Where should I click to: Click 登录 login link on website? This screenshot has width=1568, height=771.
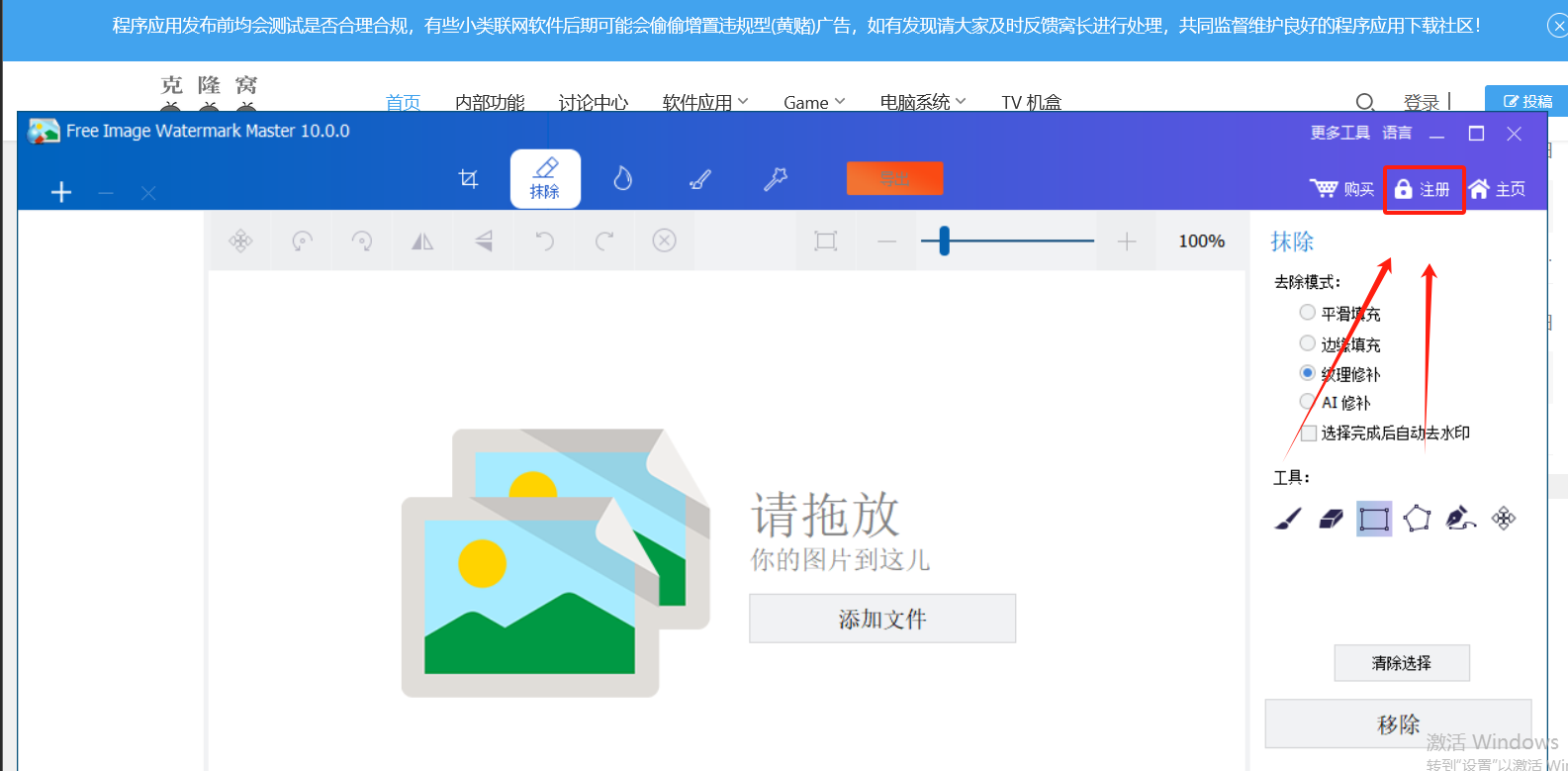point(1422,102)
